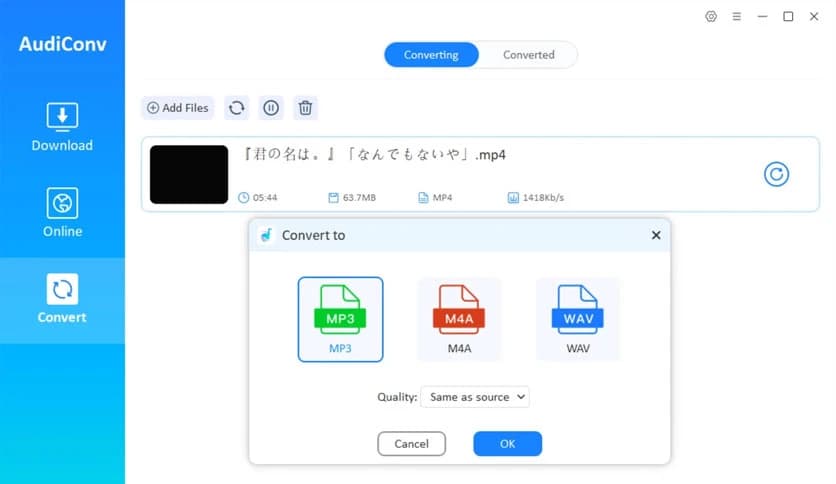This screenshot has width=836, height=484.
Task: Click the 63.7MB file size text
Action: (359, 198)
